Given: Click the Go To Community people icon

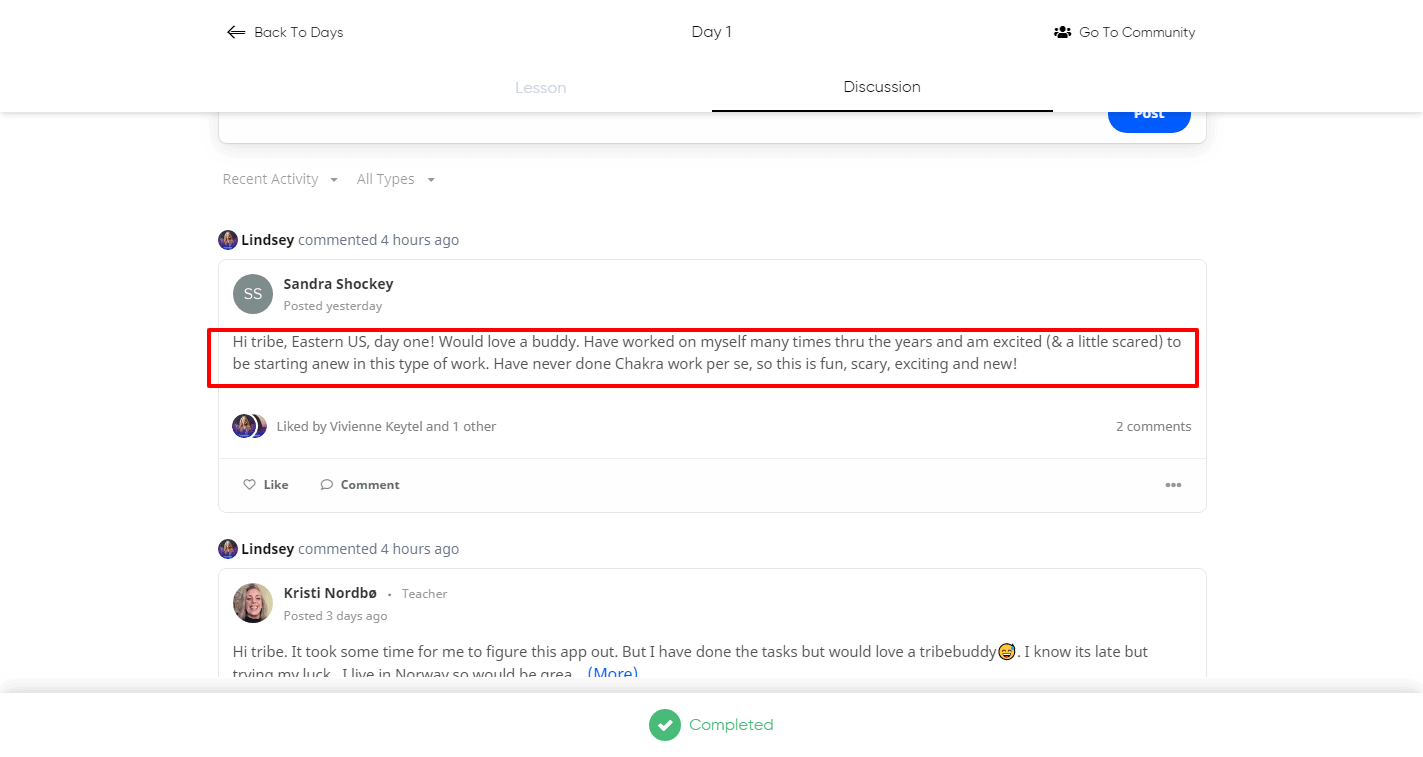Looking at the screenshot, I should click(x=1062, y=32).
